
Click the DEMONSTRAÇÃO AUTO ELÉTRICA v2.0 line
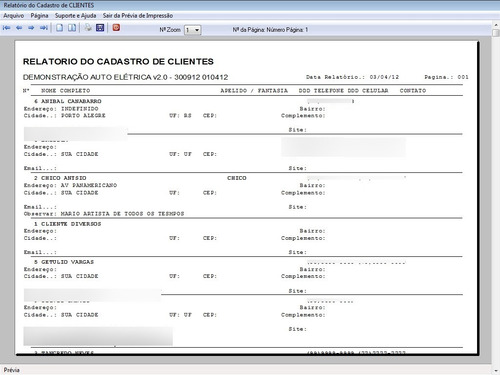click(x=125, y=77)
